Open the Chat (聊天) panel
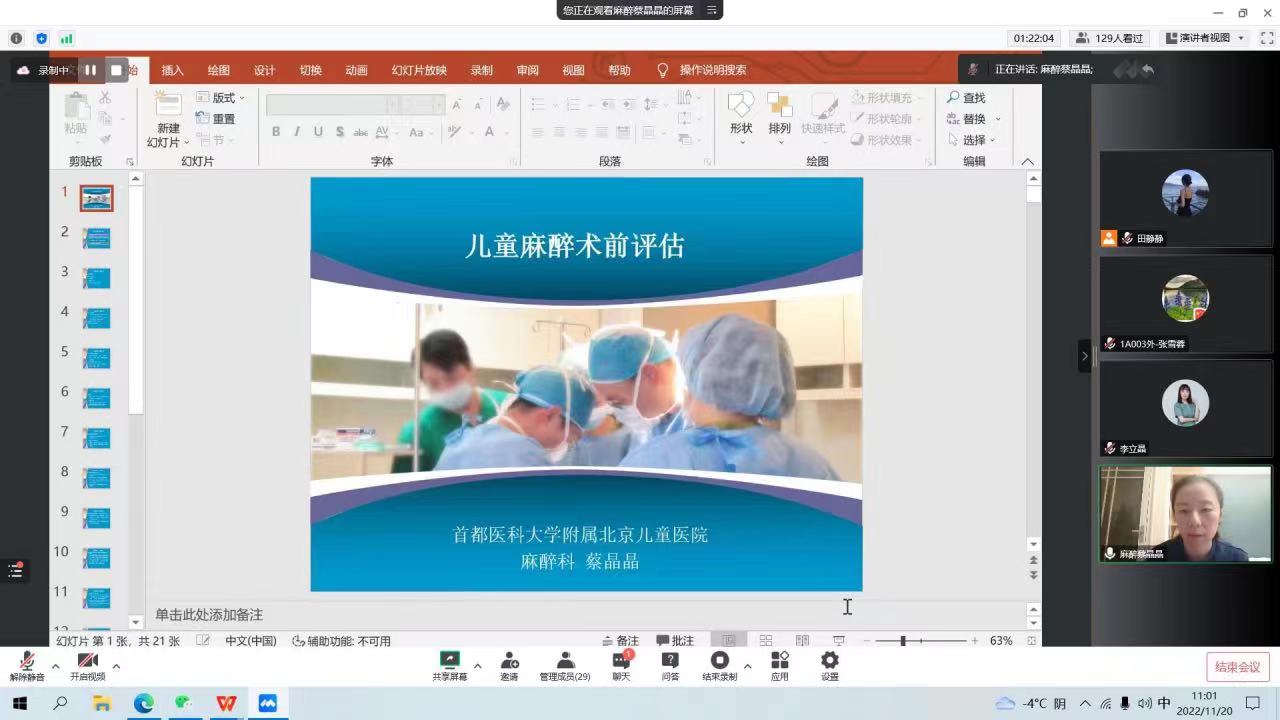The width and height of the screenshot is (1280, 720). (621, 665)
